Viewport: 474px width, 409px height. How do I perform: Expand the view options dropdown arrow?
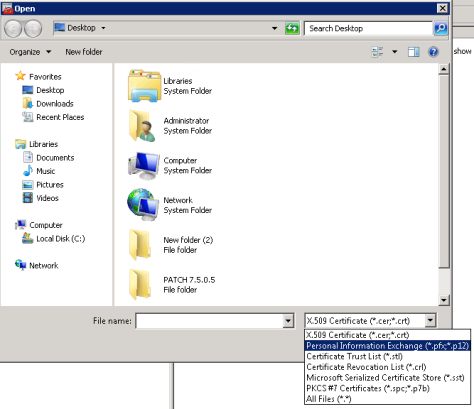coord(395,52)
